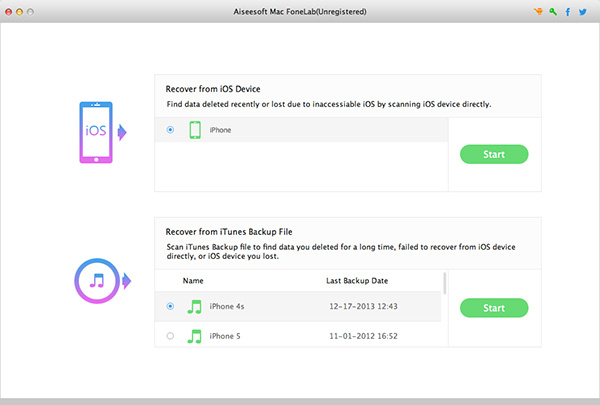The image size is (600, 405).
Task: Click the music note icon for iPhone 5
Action: (x=195, y=336)
